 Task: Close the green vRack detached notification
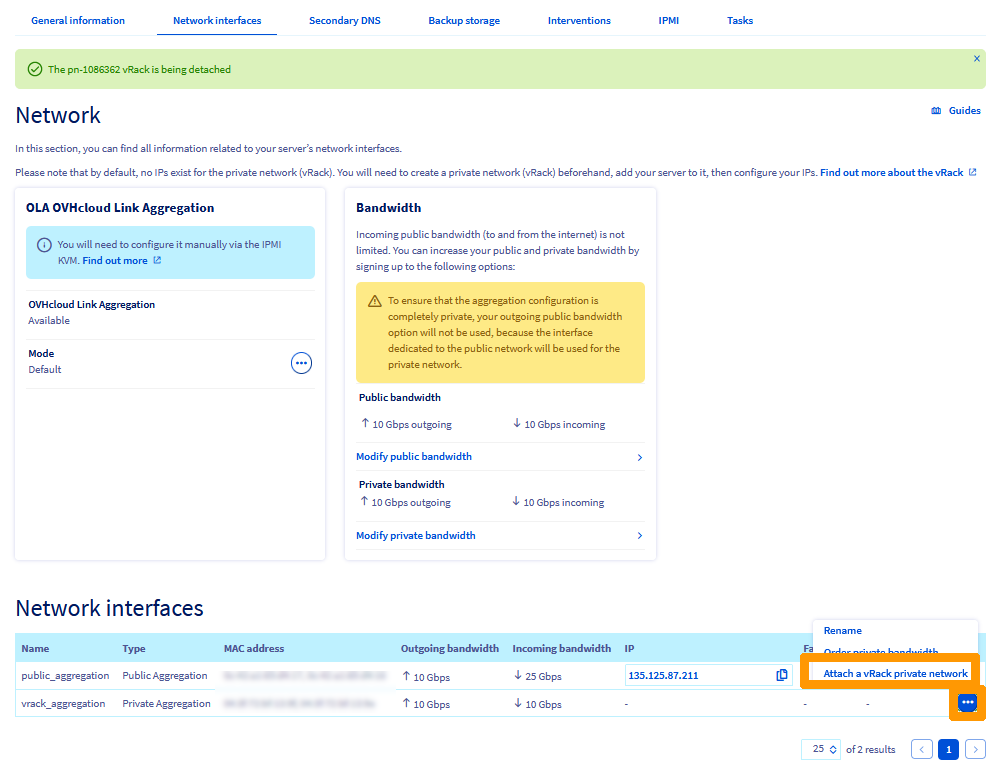[977, 59]
